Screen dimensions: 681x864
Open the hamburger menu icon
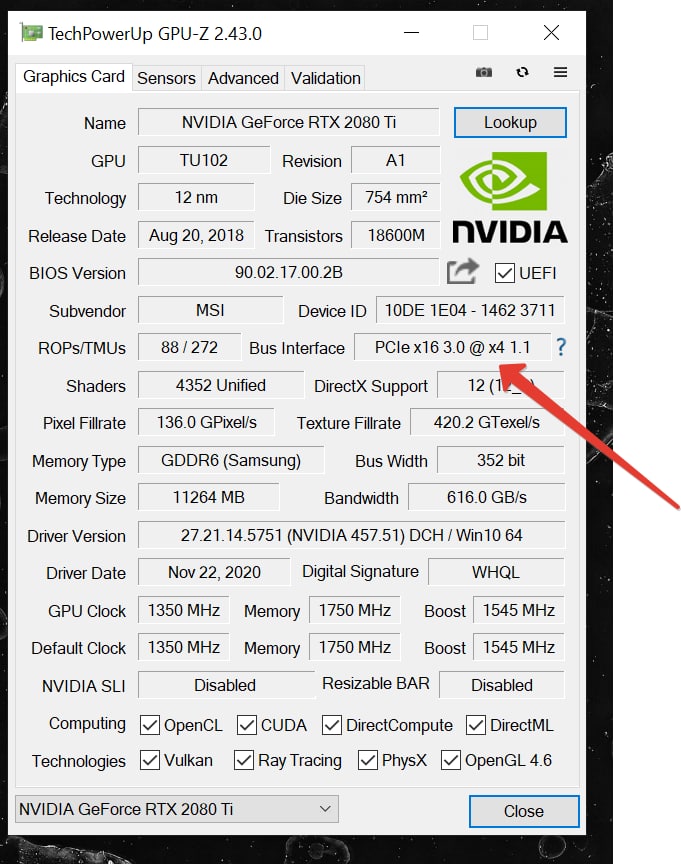[x=560, y=72]
